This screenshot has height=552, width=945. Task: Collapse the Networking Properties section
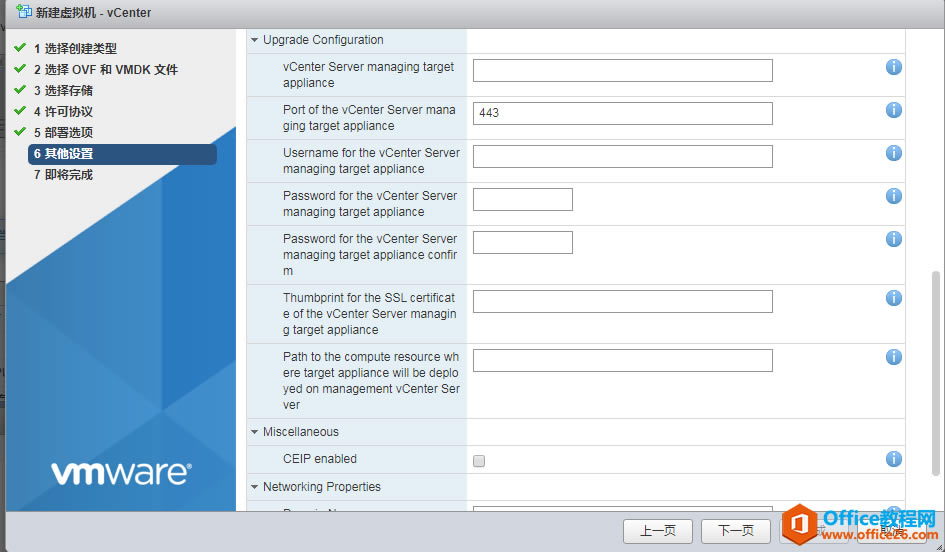coord(254,487)
